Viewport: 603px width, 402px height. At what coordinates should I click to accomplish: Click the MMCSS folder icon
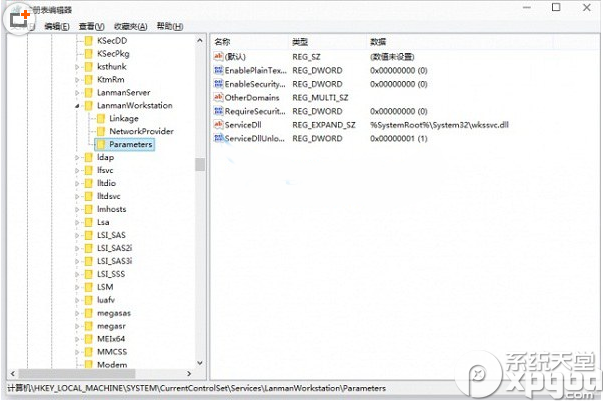(x=89, y=352)
